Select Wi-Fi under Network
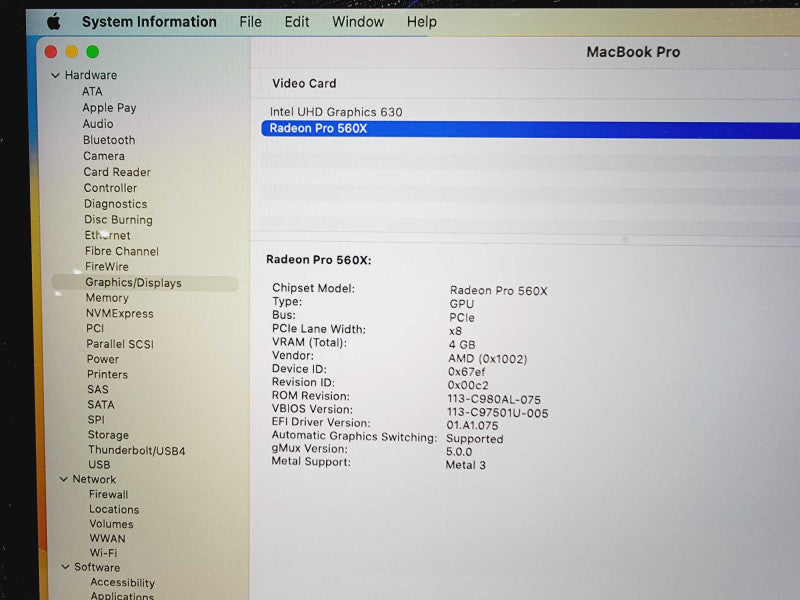 coord(104,553)
